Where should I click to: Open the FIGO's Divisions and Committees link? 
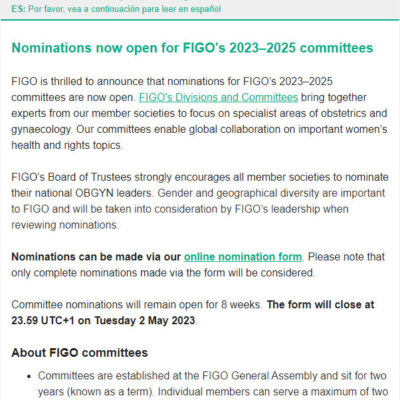[x=218, y=97]
